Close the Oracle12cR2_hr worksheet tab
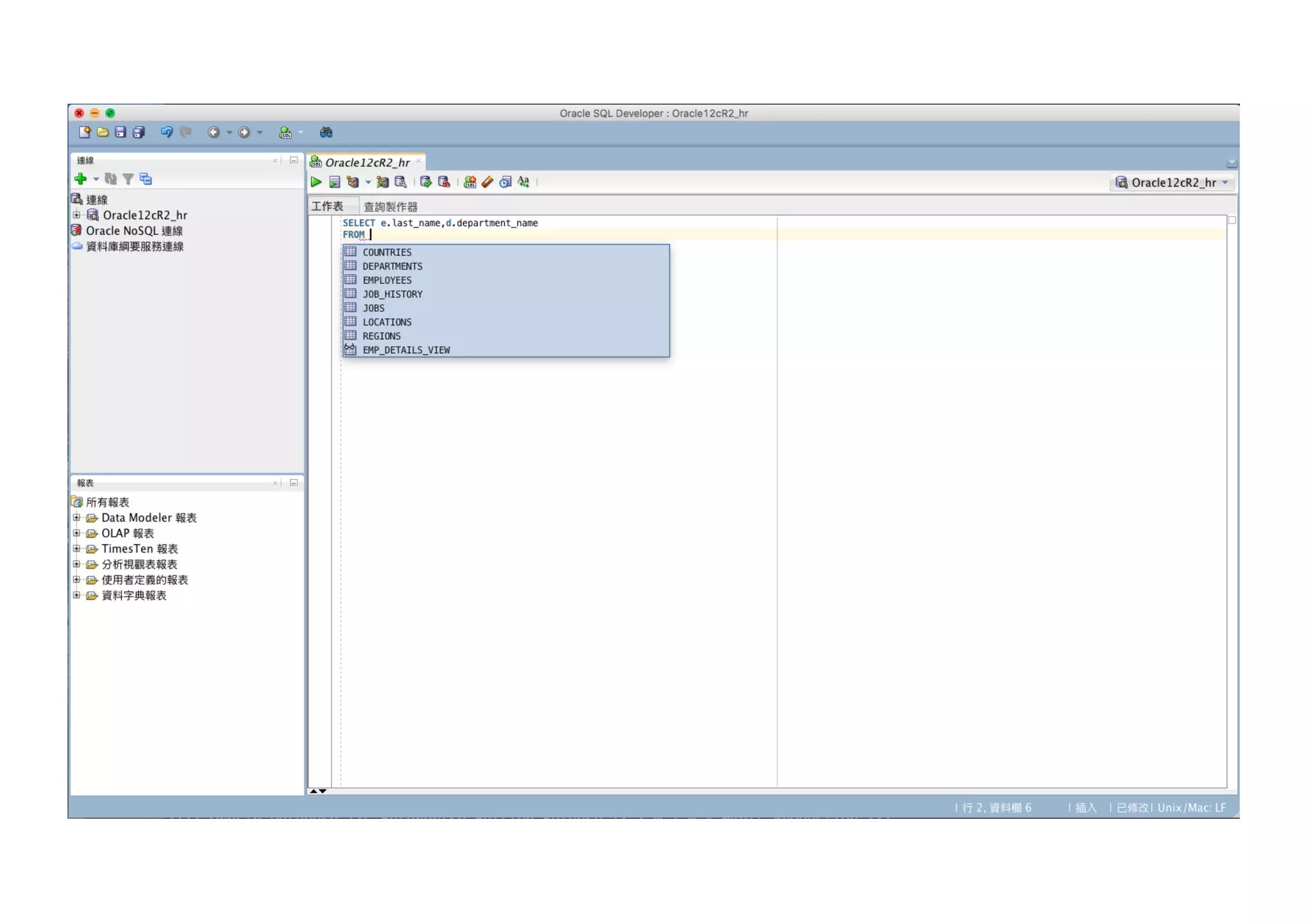Screen dimensions: 1308x924 (x=418, y=162)
